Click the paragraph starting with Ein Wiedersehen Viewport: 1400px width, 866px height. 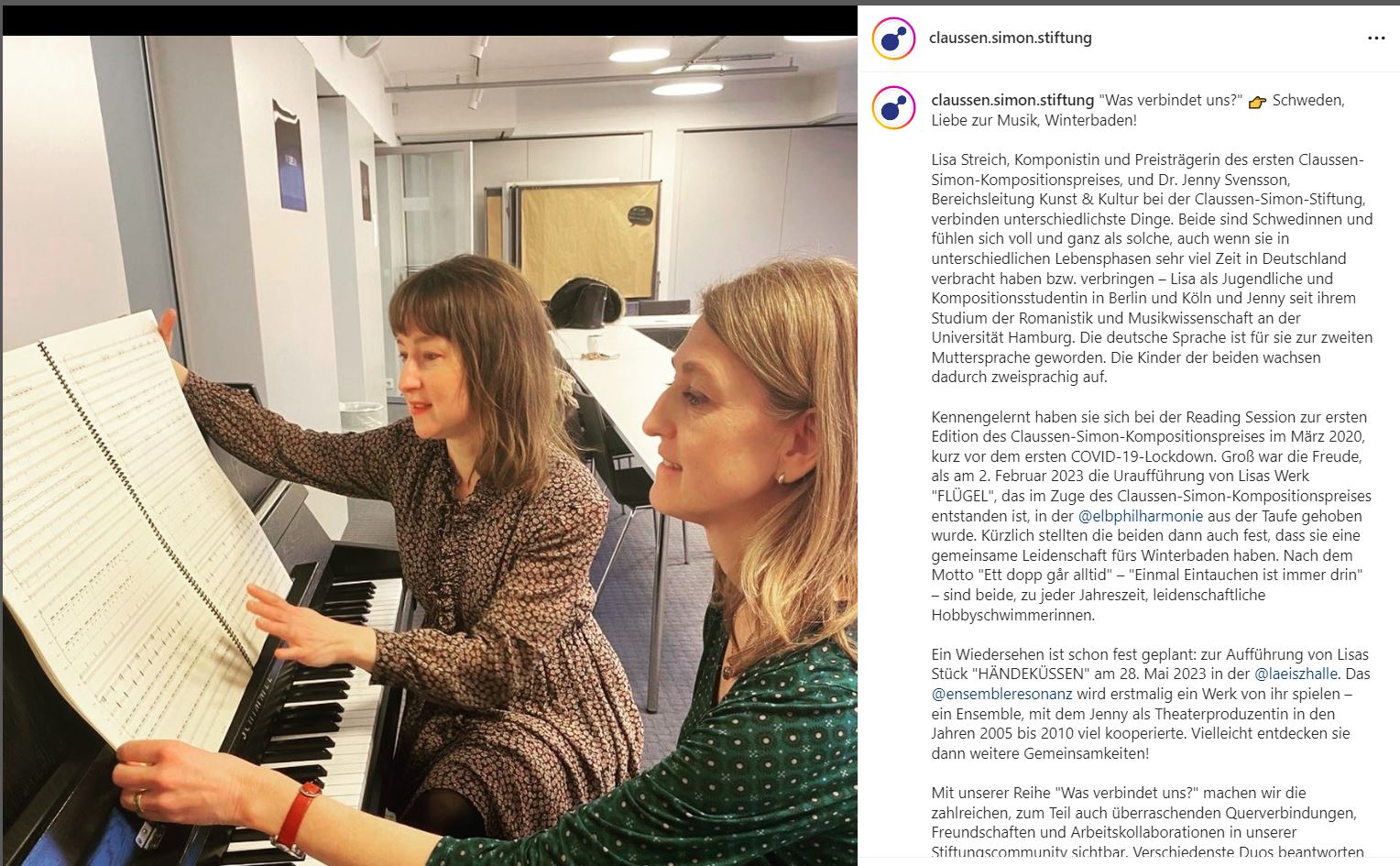(x=1152, y=704)
